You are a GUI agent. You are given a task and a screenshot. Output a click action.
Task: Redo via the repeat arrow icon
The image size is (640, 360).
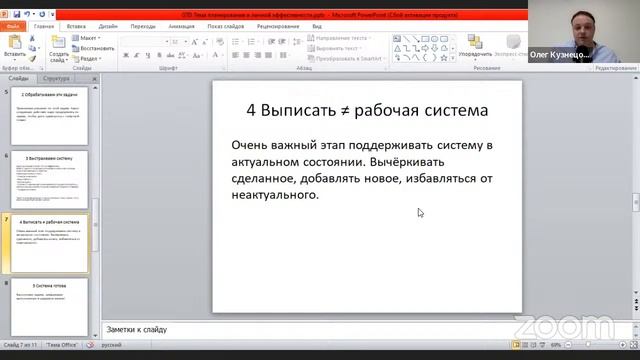pyautogui.click(x=42, y=14)
